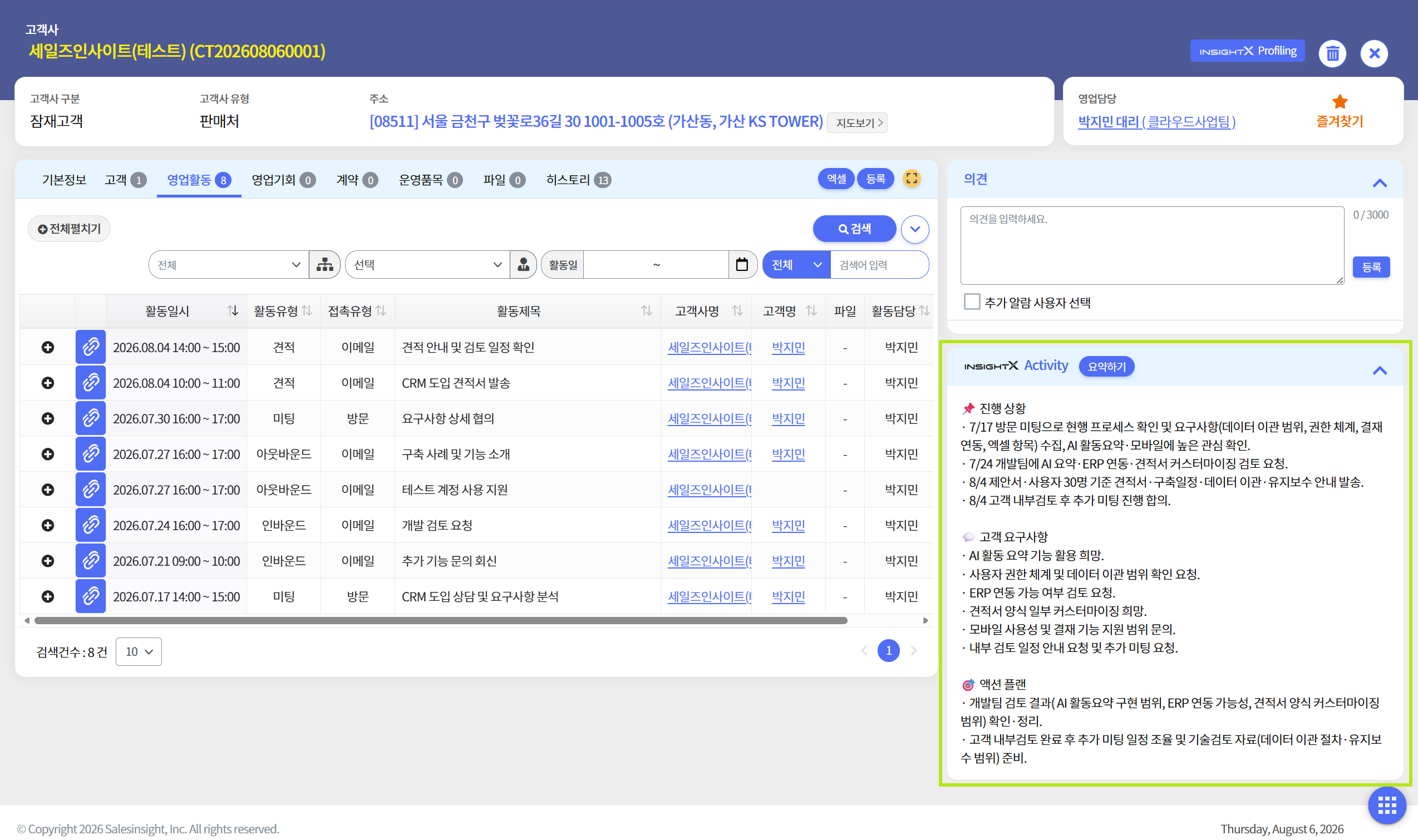Click link icon for 견적 안내 및 검토 일정 확인 row
1418x840 pixels.
pos(91,347)
